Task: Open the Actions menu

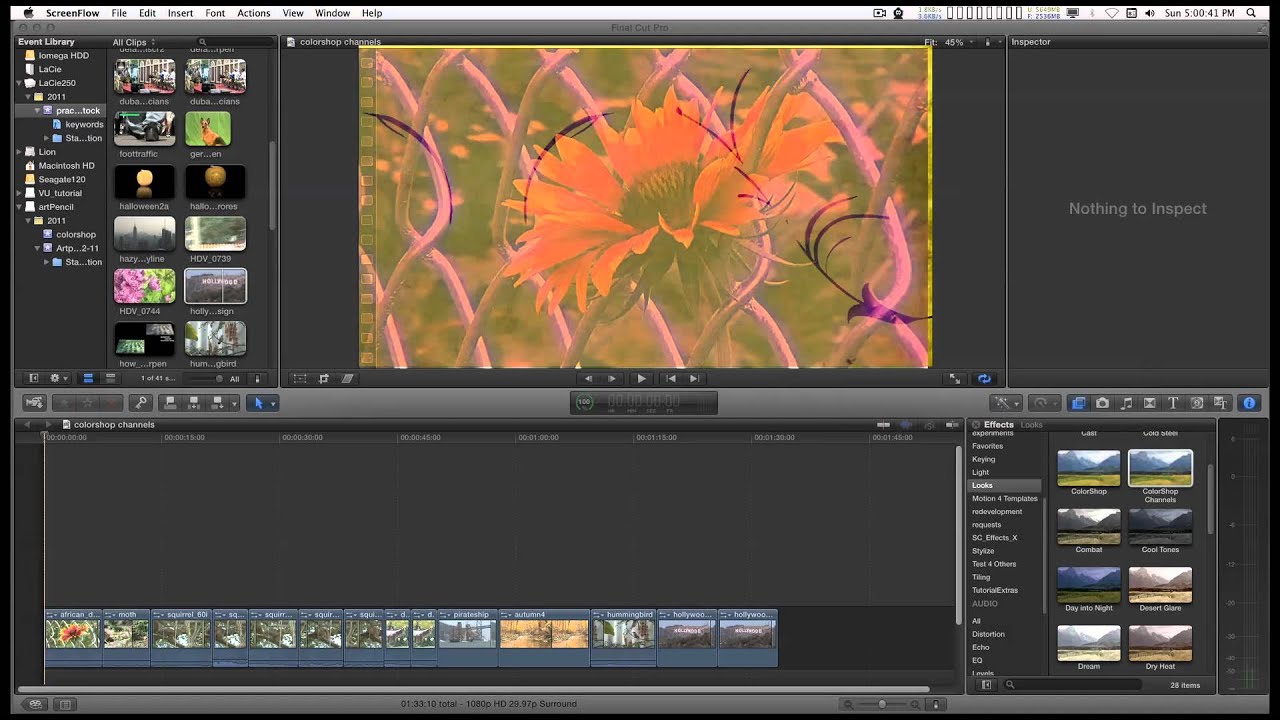Action: 253,13
